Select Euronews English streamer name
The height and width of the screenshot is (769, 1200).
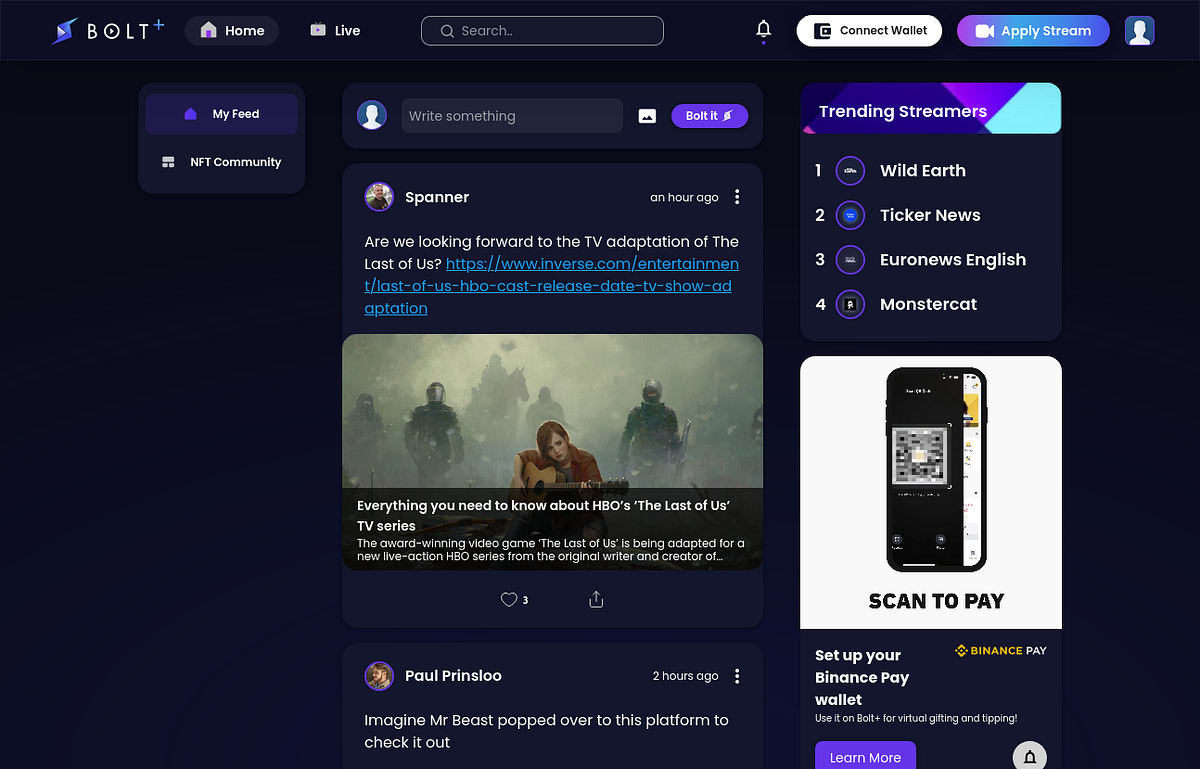[953, 260]
